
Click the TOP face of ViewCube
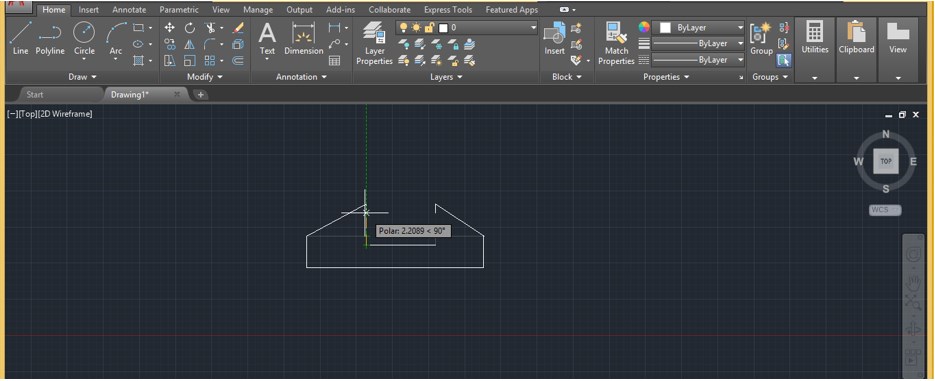tap(886, 161)
